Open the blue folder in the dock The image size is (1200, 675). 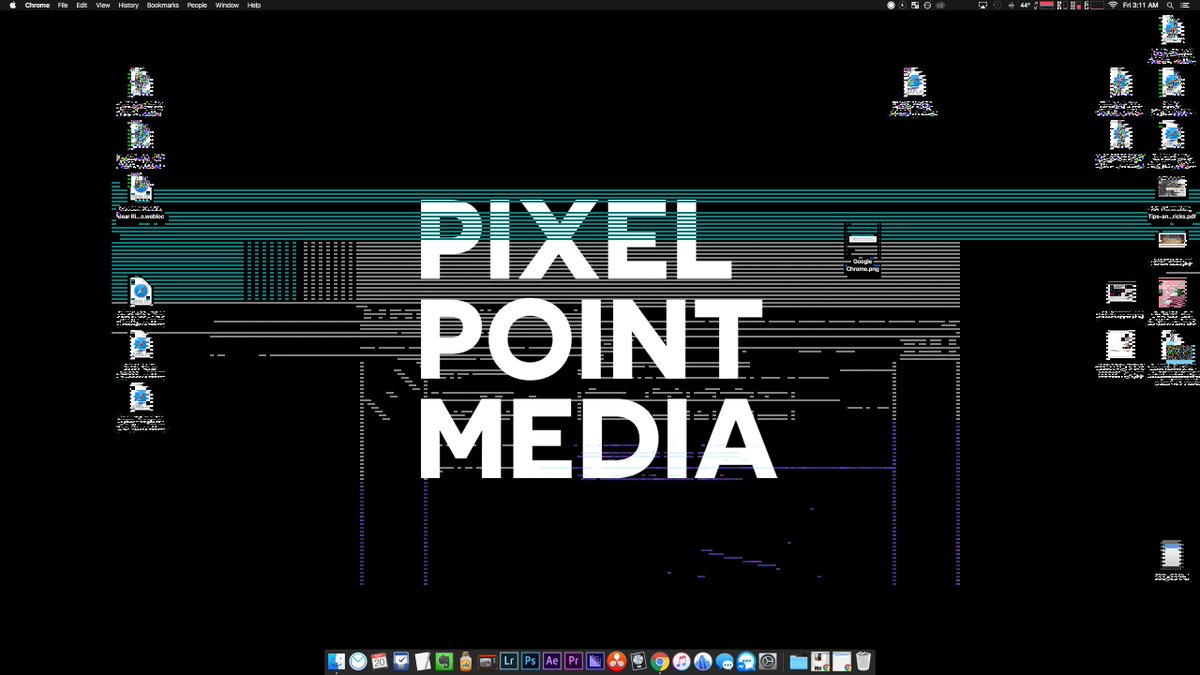point(798,661)
